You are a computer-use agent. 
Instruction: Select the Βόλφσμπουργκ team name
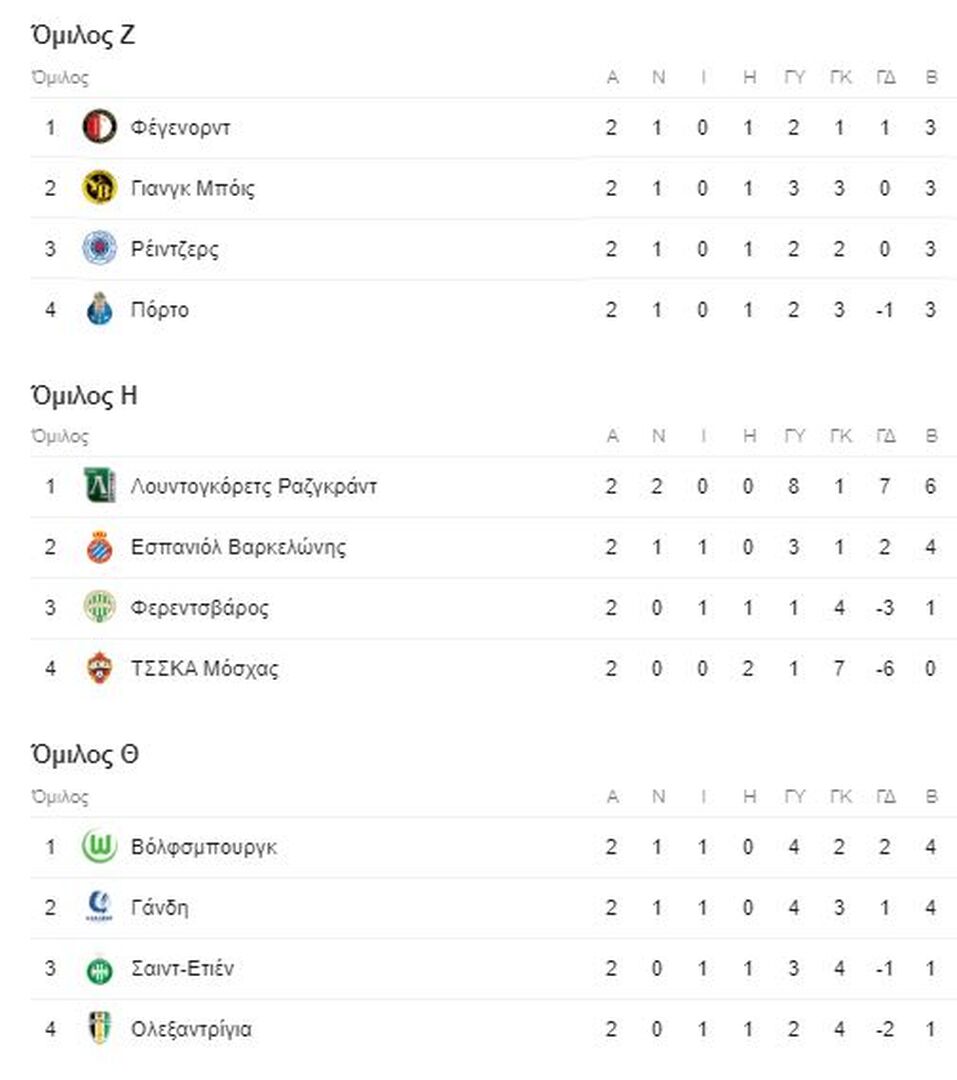point(204,847)
